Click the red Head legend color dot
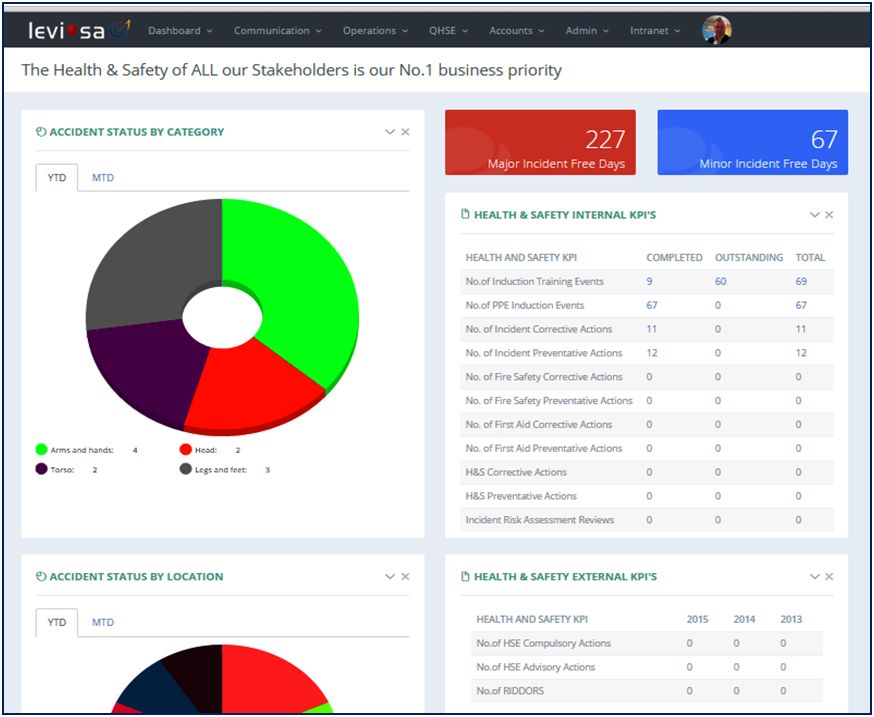Screen dimensions: 874x717 click(186, 450)
